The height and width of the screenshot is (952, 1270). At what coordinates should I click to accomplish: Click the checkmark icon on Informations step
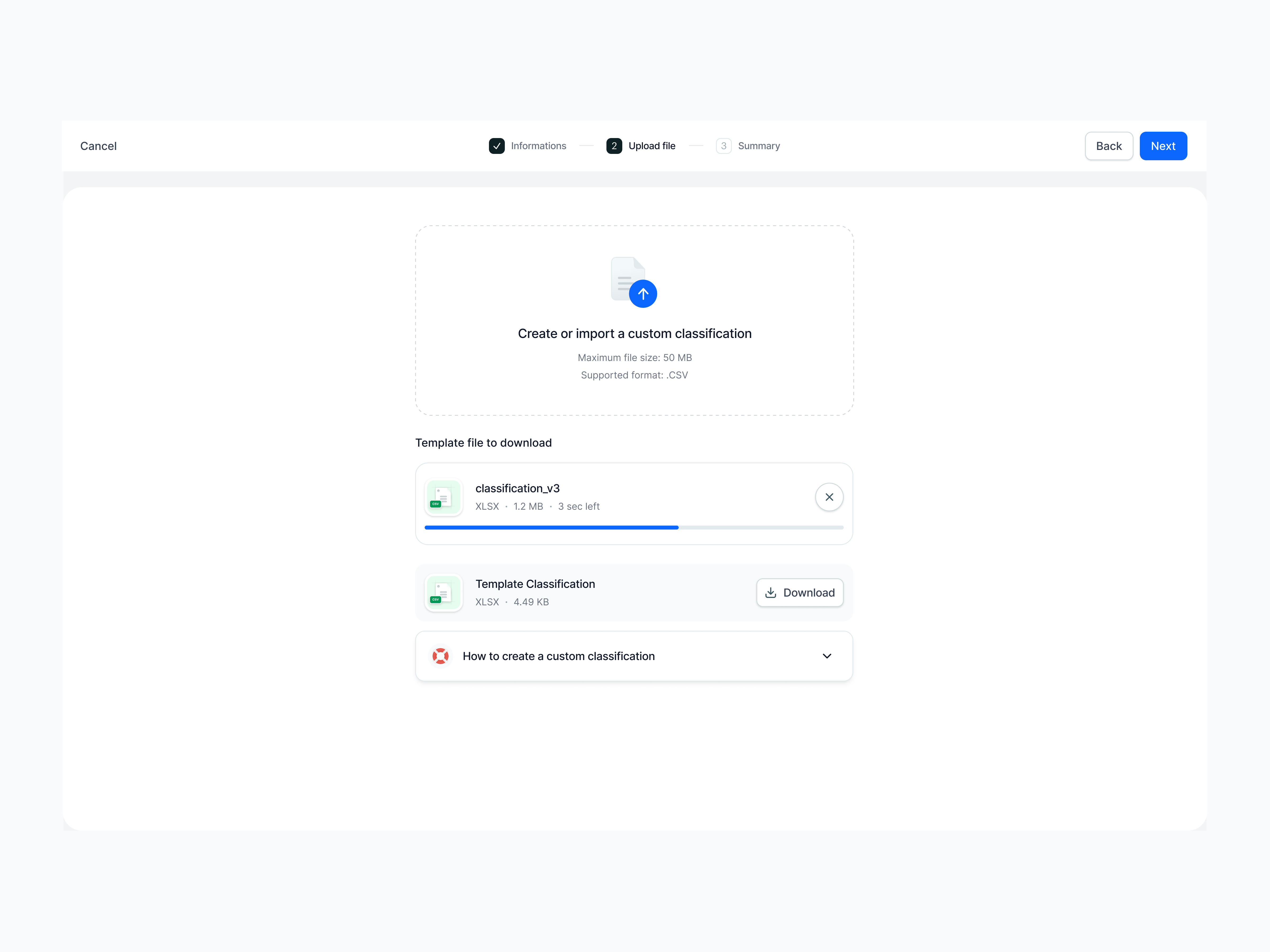[x=497, y=146]
